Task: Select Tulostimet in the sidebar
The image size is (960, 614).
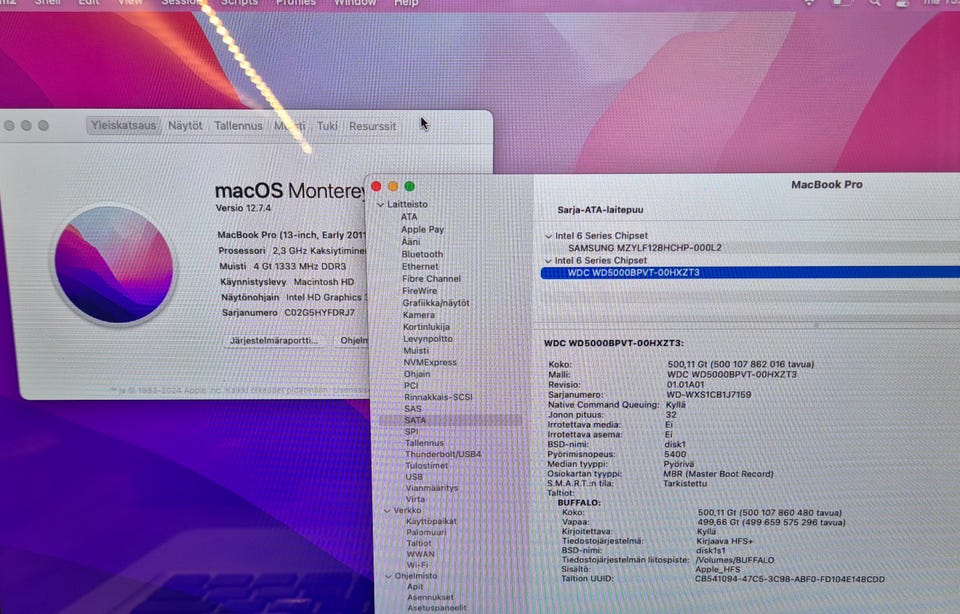Action: (x=427, y=465)
